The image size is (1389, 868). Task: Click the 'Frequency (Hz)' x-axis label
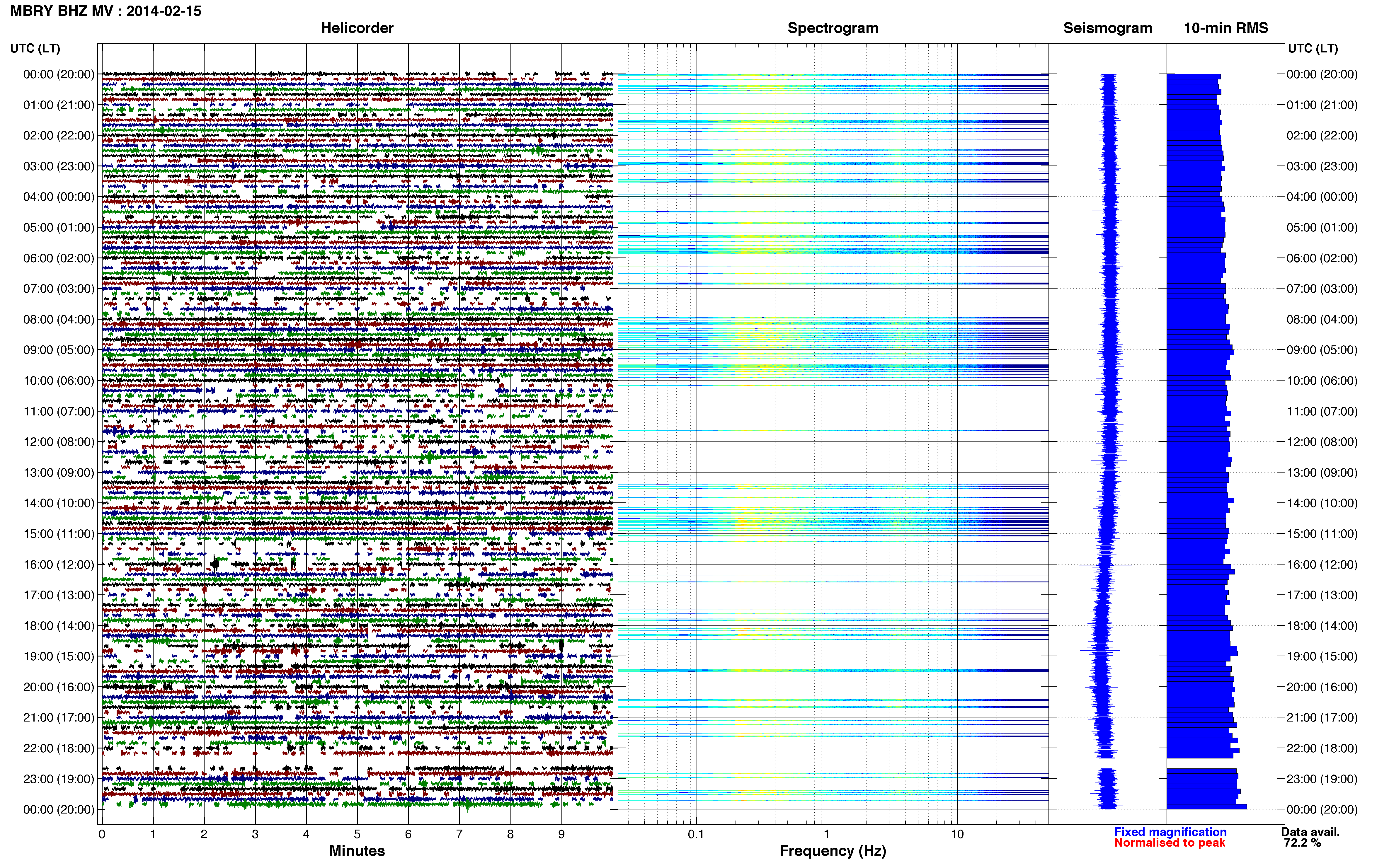point(833,851)
